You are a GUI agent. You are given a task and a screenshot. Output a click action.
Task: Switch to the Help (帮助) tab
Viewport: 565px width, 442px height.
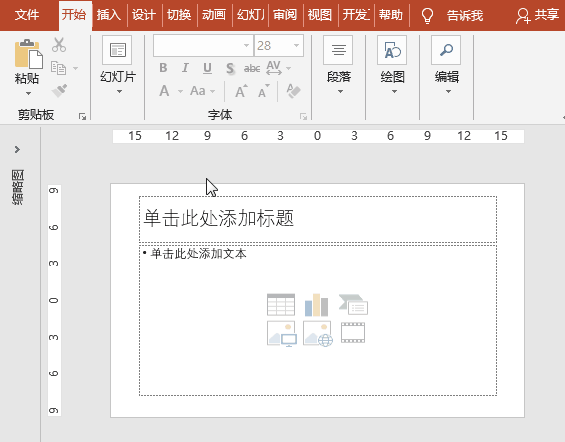391,15
